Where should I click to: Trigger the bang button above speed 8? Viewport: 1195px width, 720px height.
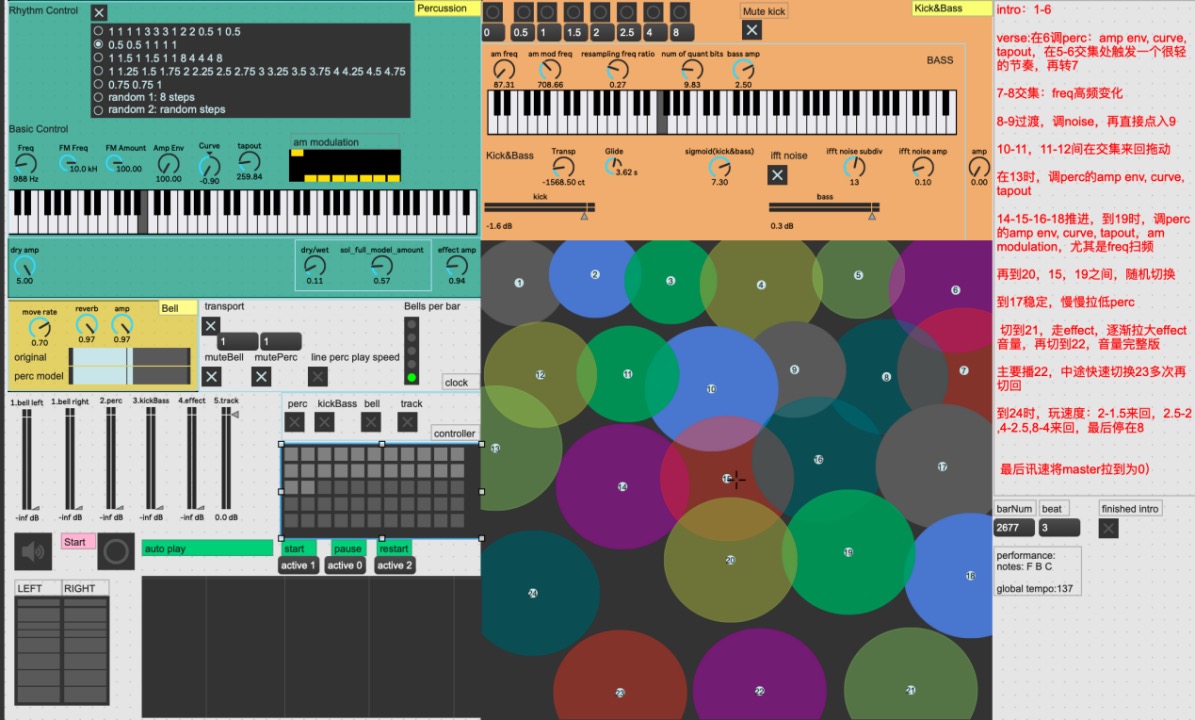[x=680, y=12]
